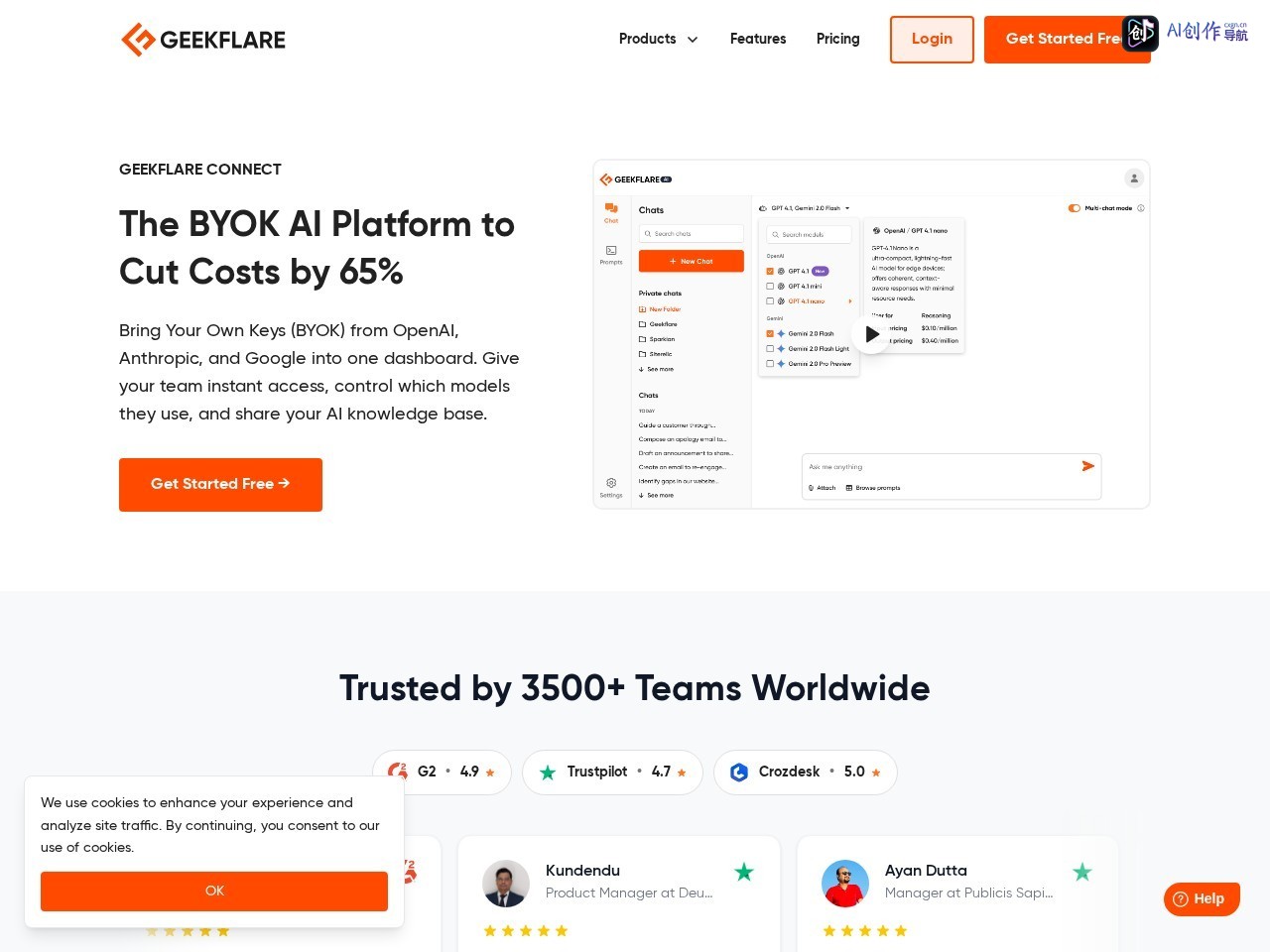Click the AI创作 navigation badge icon
1270x952 pixels.
[x=1140, y=34]
